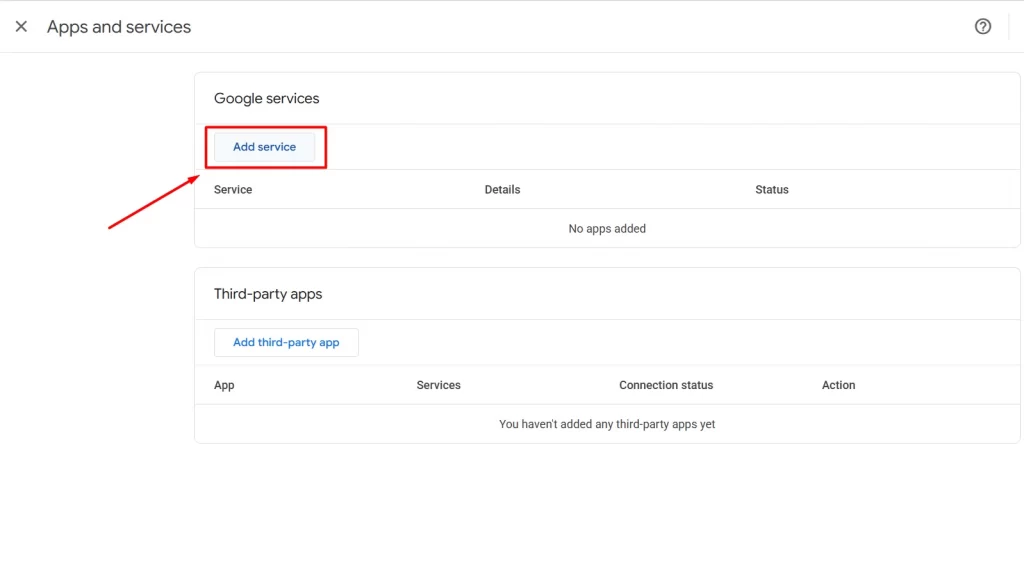Click the Action column header
The image size is (1024, 582).
pyautogui.click(x=839, y=385)
